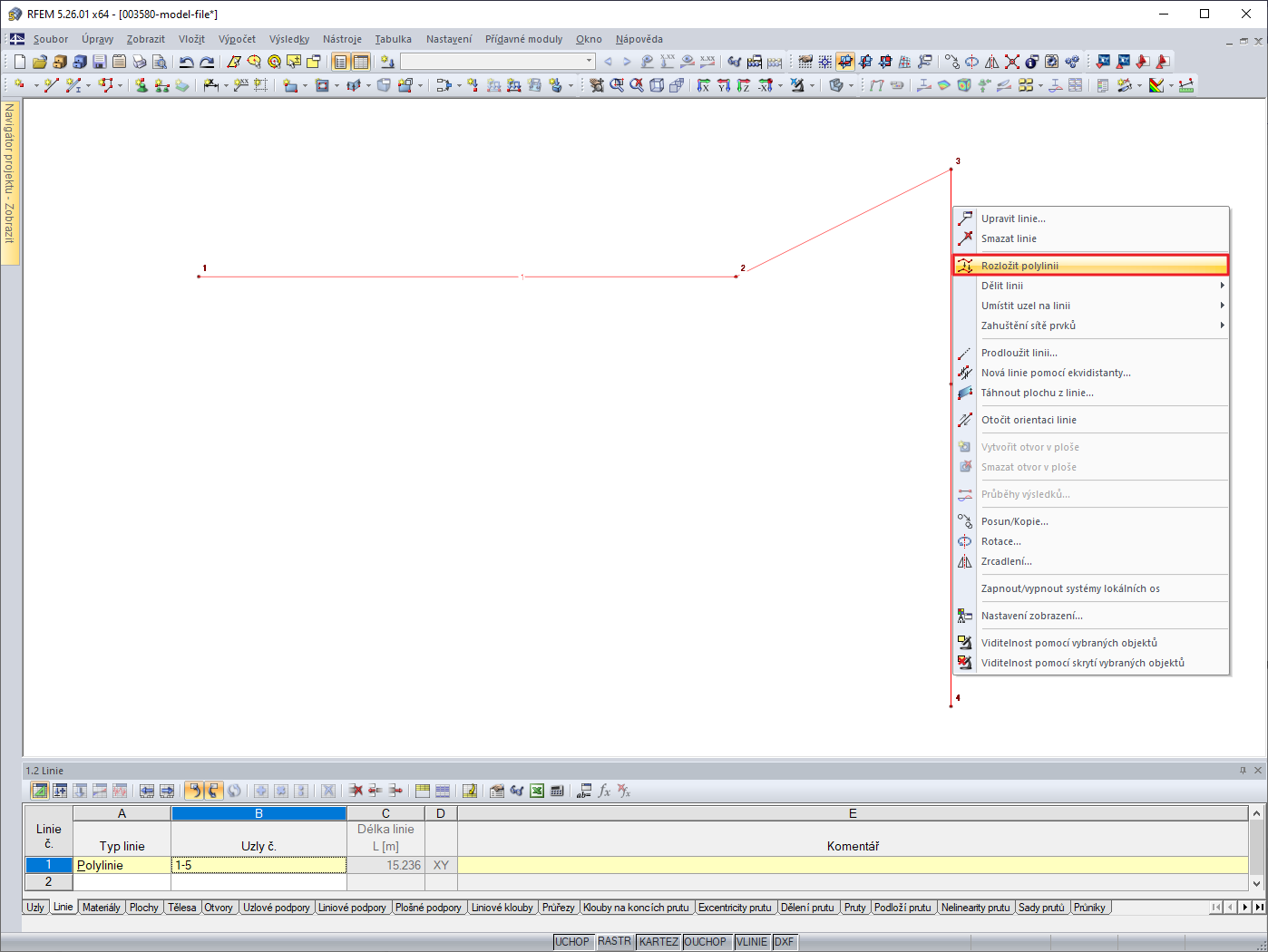Click the red X delete icon in top toolbar
The image size is (1268, 952).
click(x=1012, y=62)
